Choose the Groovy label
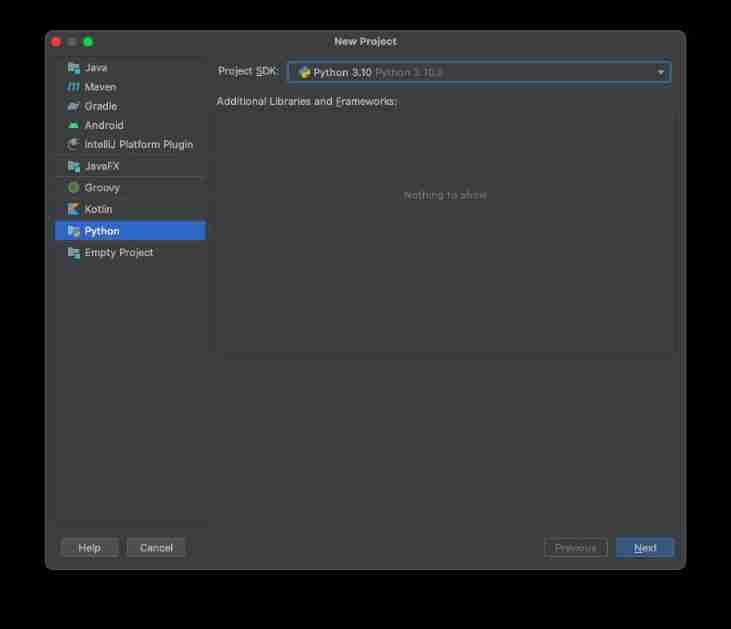731x629 pixels. point(102,187)
